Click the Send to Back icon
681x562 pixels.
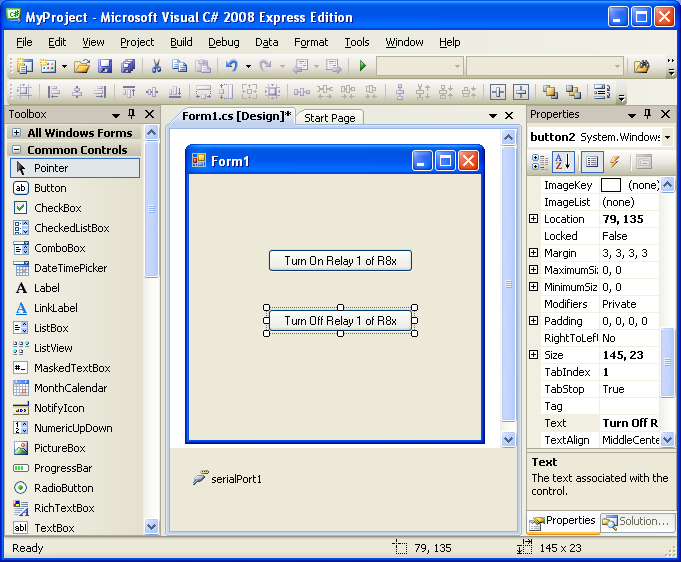[573, 92]
